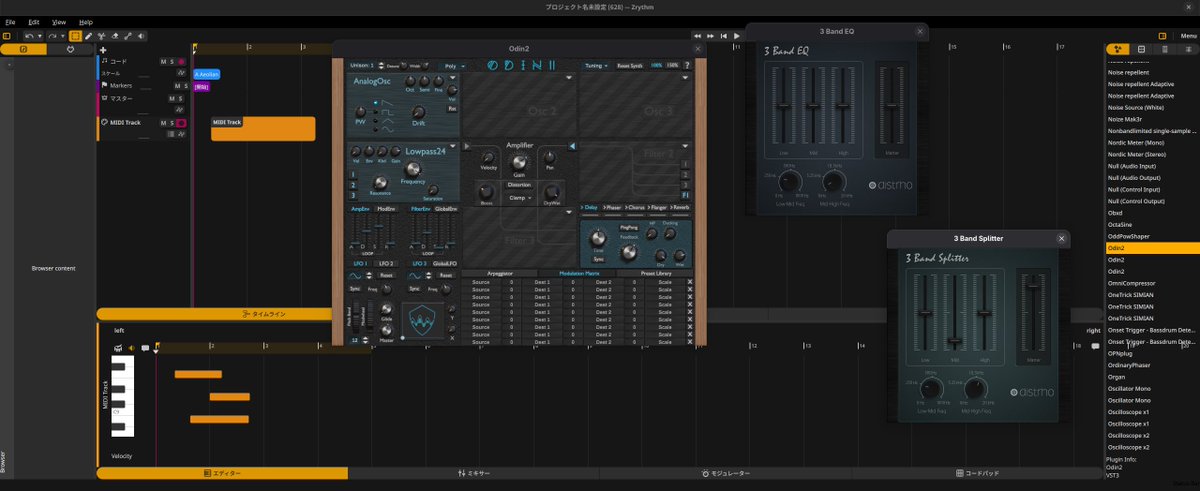Add a new track with plus icon
Screen dimensions: 1200x491
click(103, 50)
